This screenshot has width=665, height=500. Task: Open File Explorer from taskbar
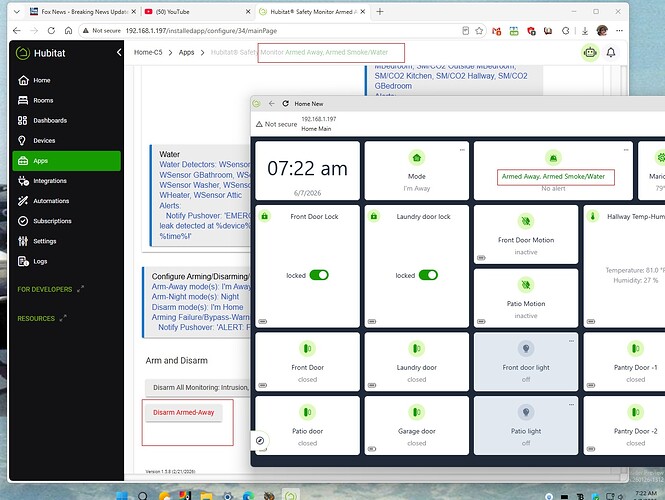(x=206, y=496)
